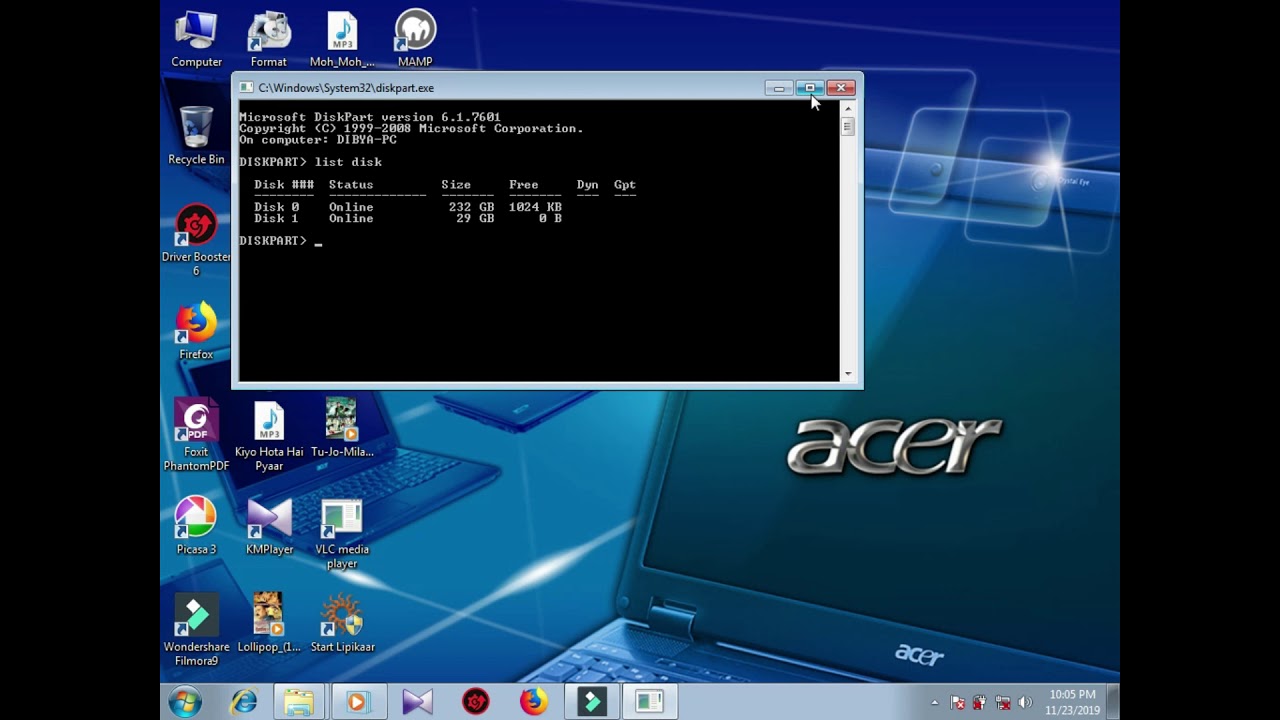1280x720 pixels.
Task: Open the Windows Start menu orb
Action: click(185, 702)
